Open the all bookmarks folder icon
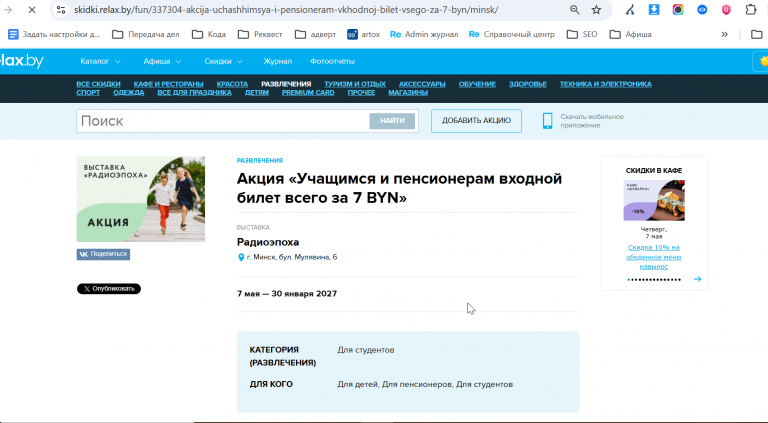 757,34
